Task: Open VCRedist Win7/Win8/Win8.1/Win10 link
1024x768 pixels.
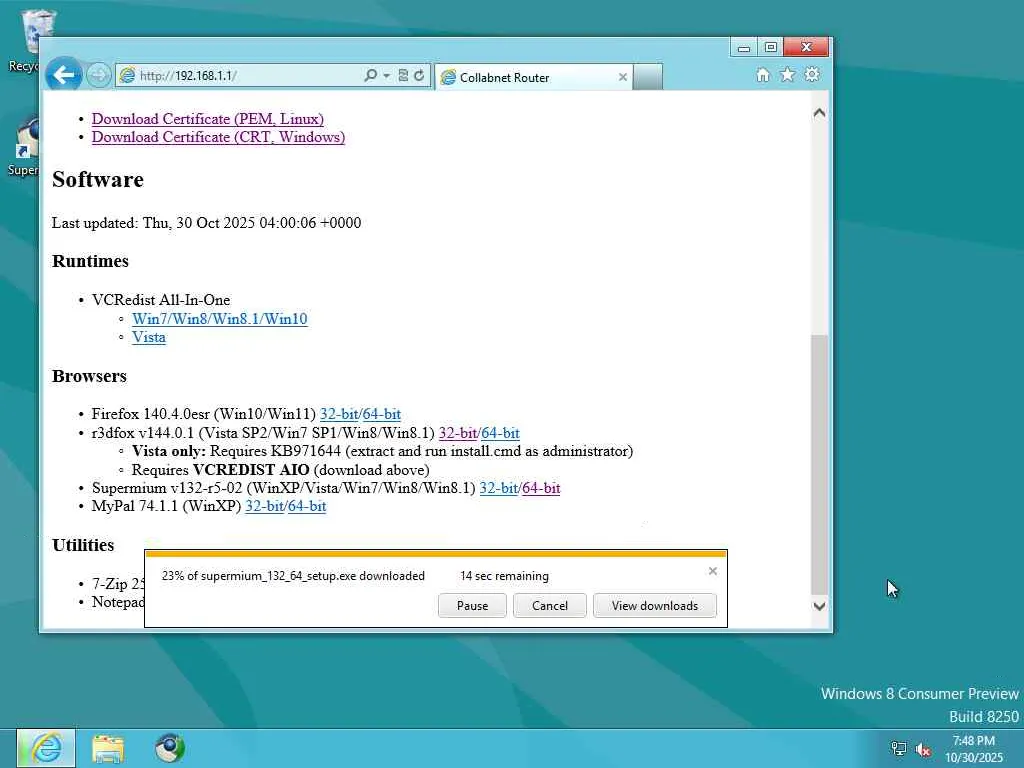Action: (219, 319)
